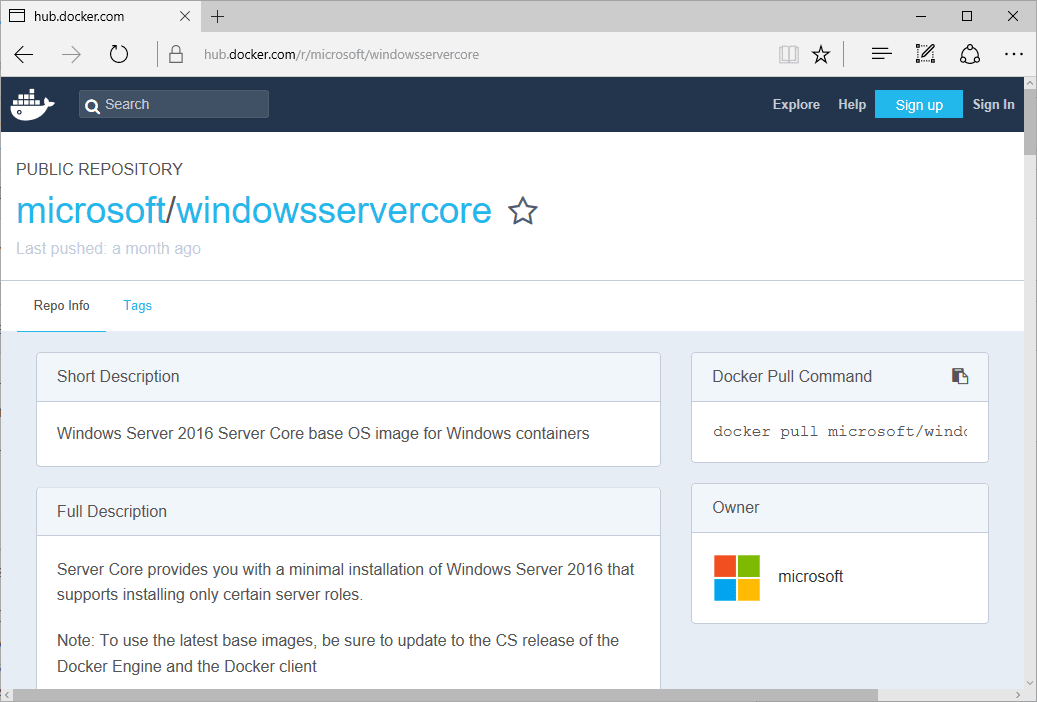Refresh the page
This screenshot has height=702, width=1037.
(x=119, y=54)
